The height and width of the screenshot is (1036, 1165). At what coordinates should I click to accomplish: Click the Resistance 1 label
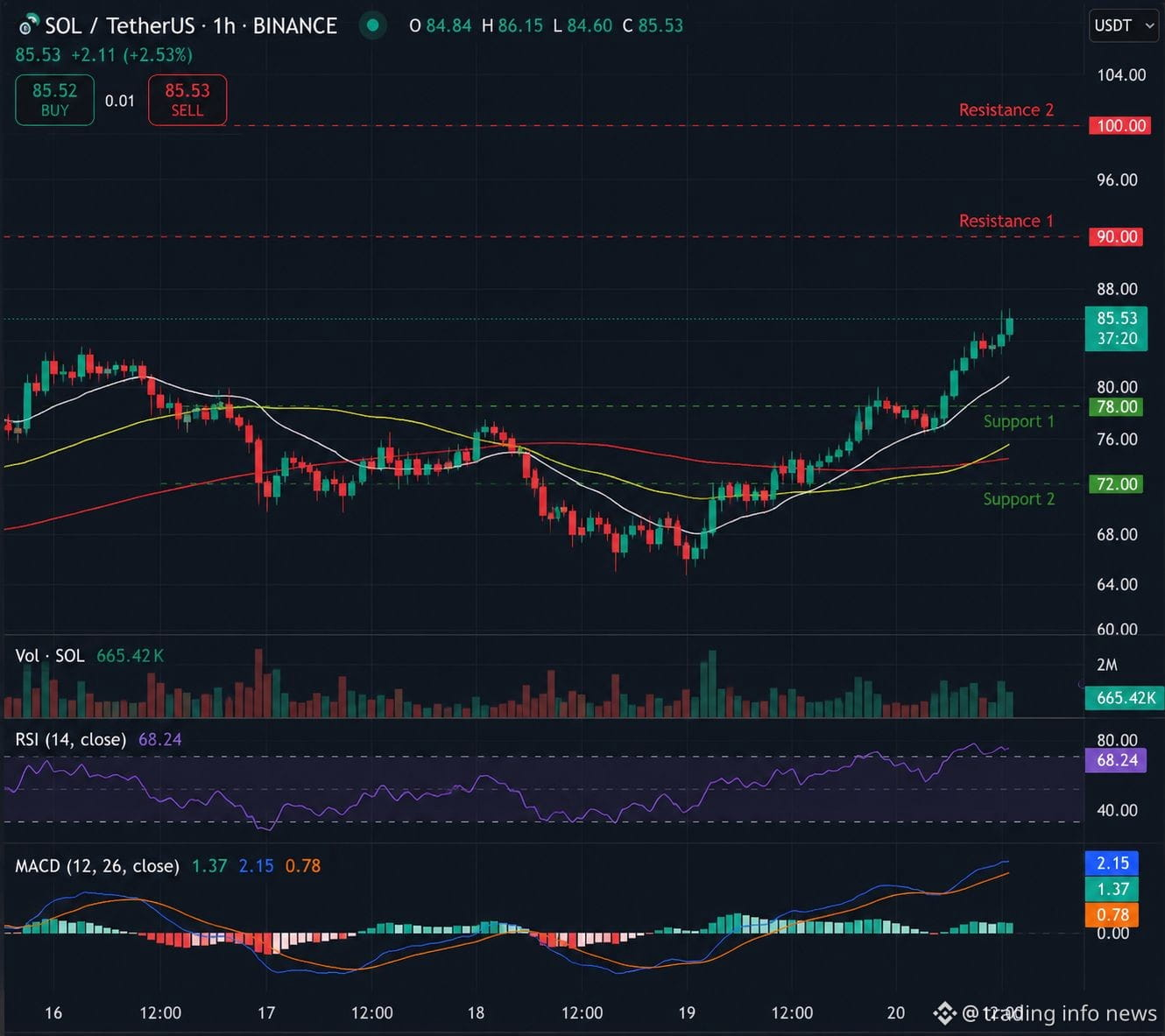tap(1006, 221)
